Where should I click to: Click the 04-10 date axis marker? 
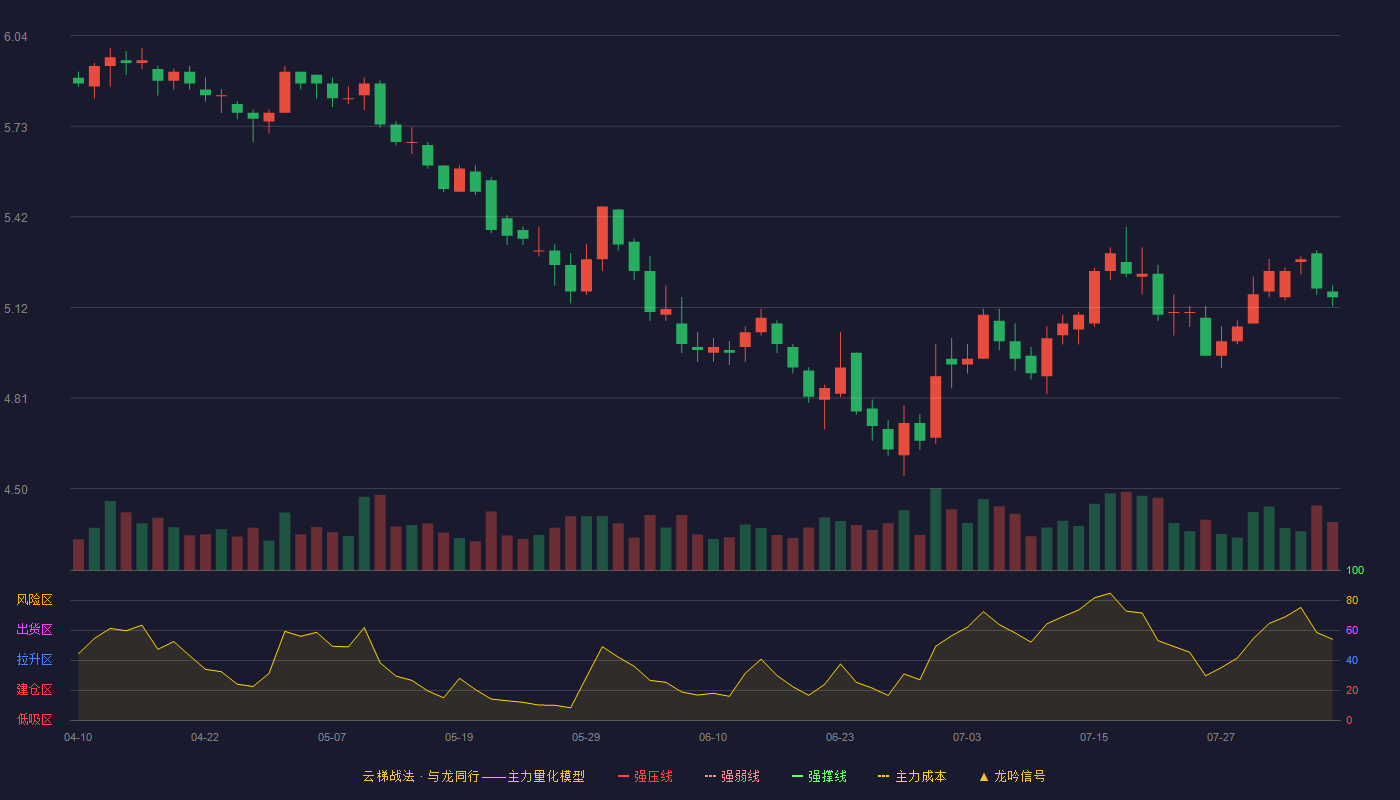[78, 737]
